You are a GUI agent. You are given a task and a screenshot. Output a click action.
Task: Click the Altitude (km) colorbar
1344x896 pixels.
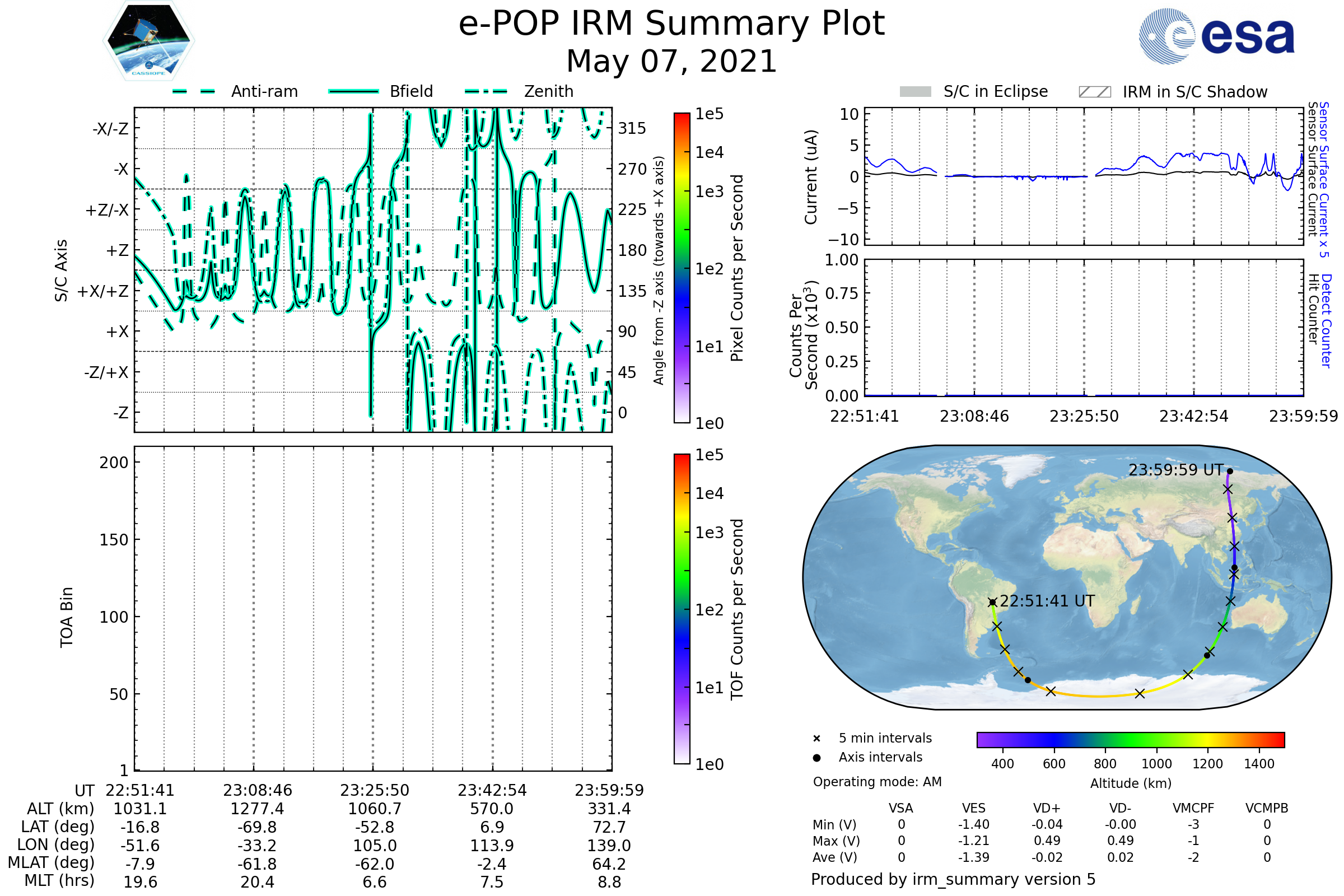1130,739
